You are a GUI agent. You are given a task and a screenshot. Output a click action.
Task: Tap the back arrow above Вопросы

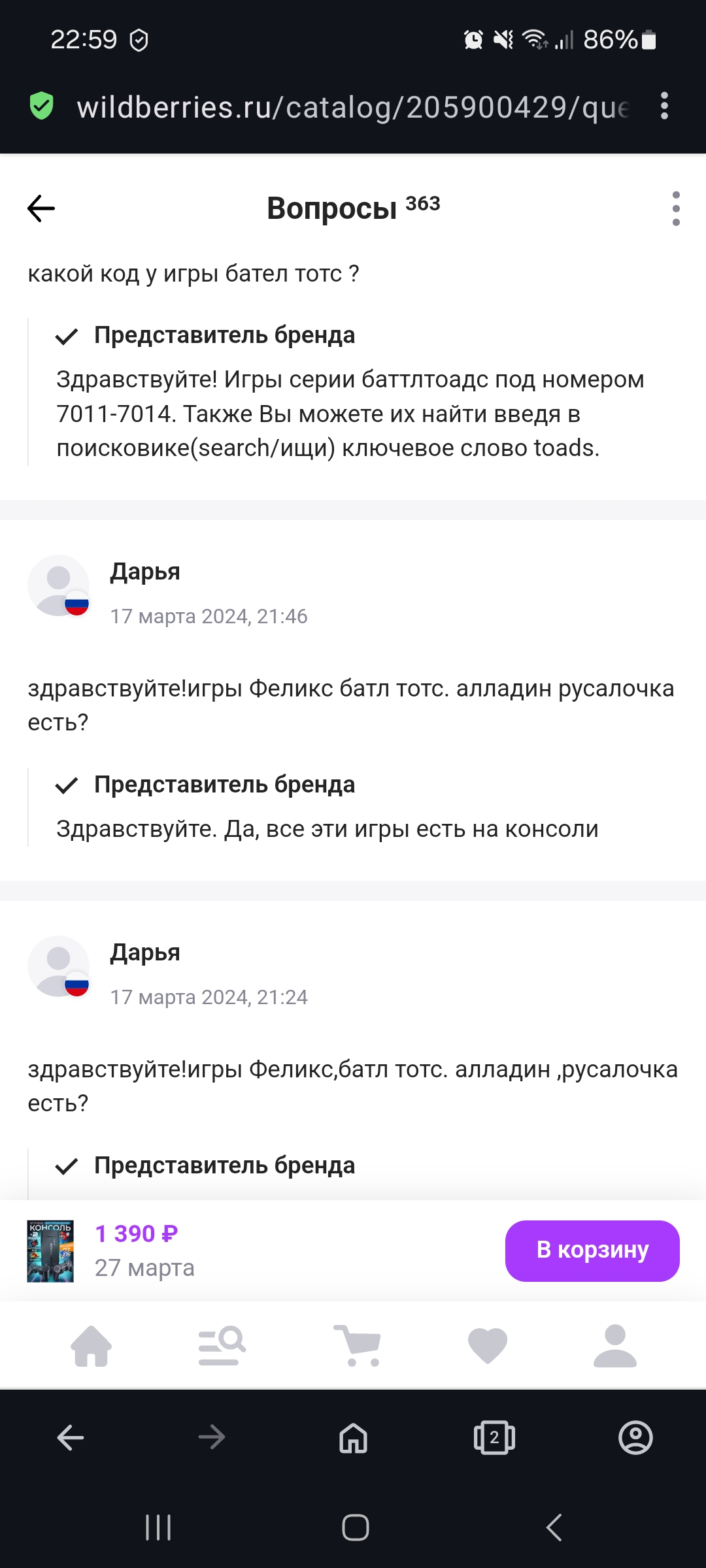(41, 208)
